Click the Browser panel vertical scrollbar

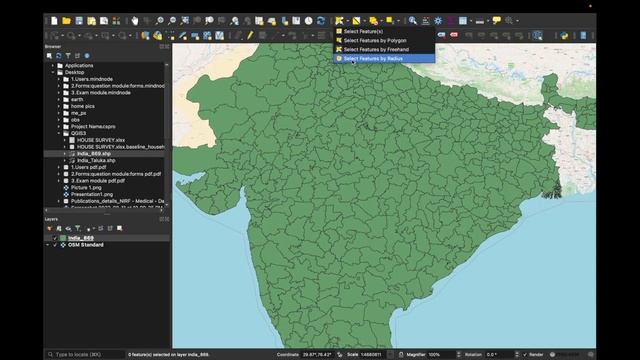click(167, 135)
